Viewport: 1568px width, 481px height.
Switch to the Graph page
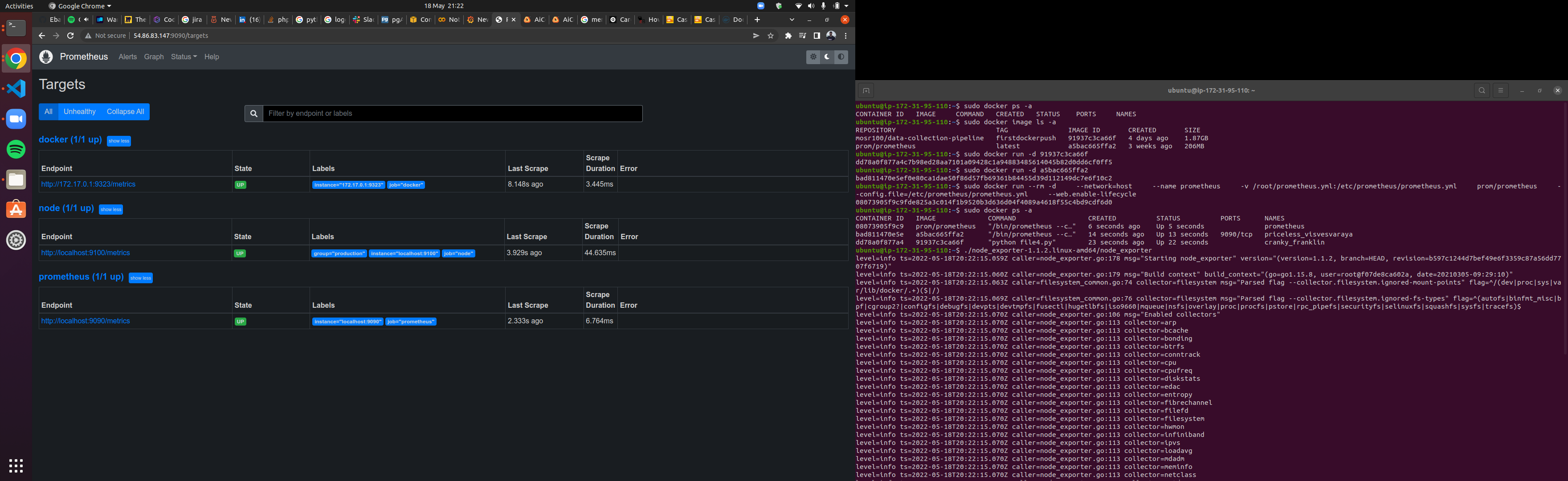click(x=154, y=57)
